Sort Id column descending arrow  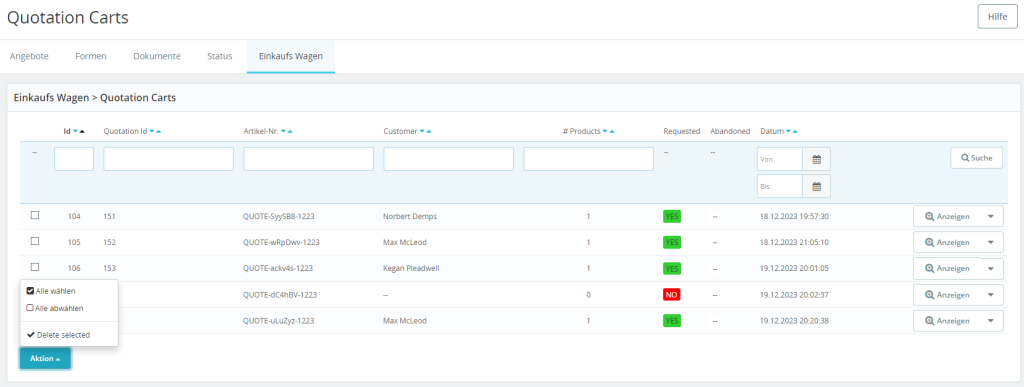tap(75, 131)
